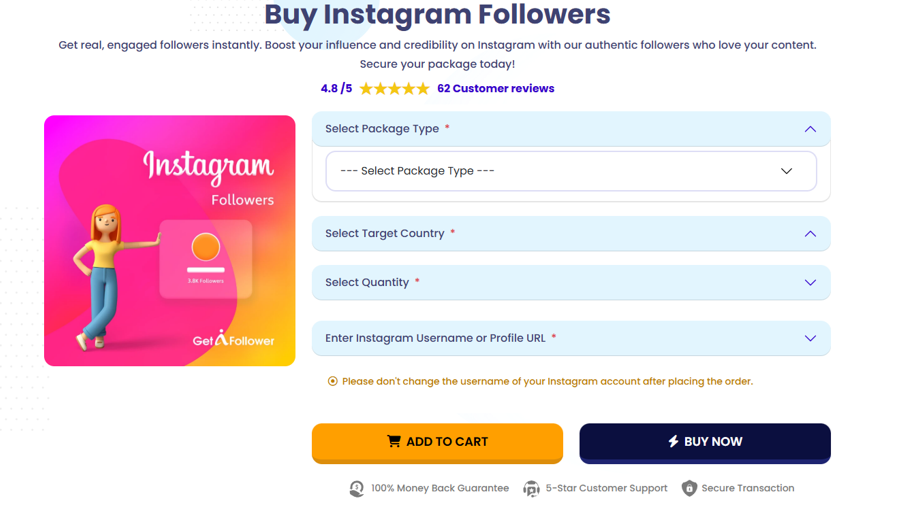Viewport: 897px width, 514px height.
Task: Open the Select Package Type dropdown
Action: (x=570, y=171)
